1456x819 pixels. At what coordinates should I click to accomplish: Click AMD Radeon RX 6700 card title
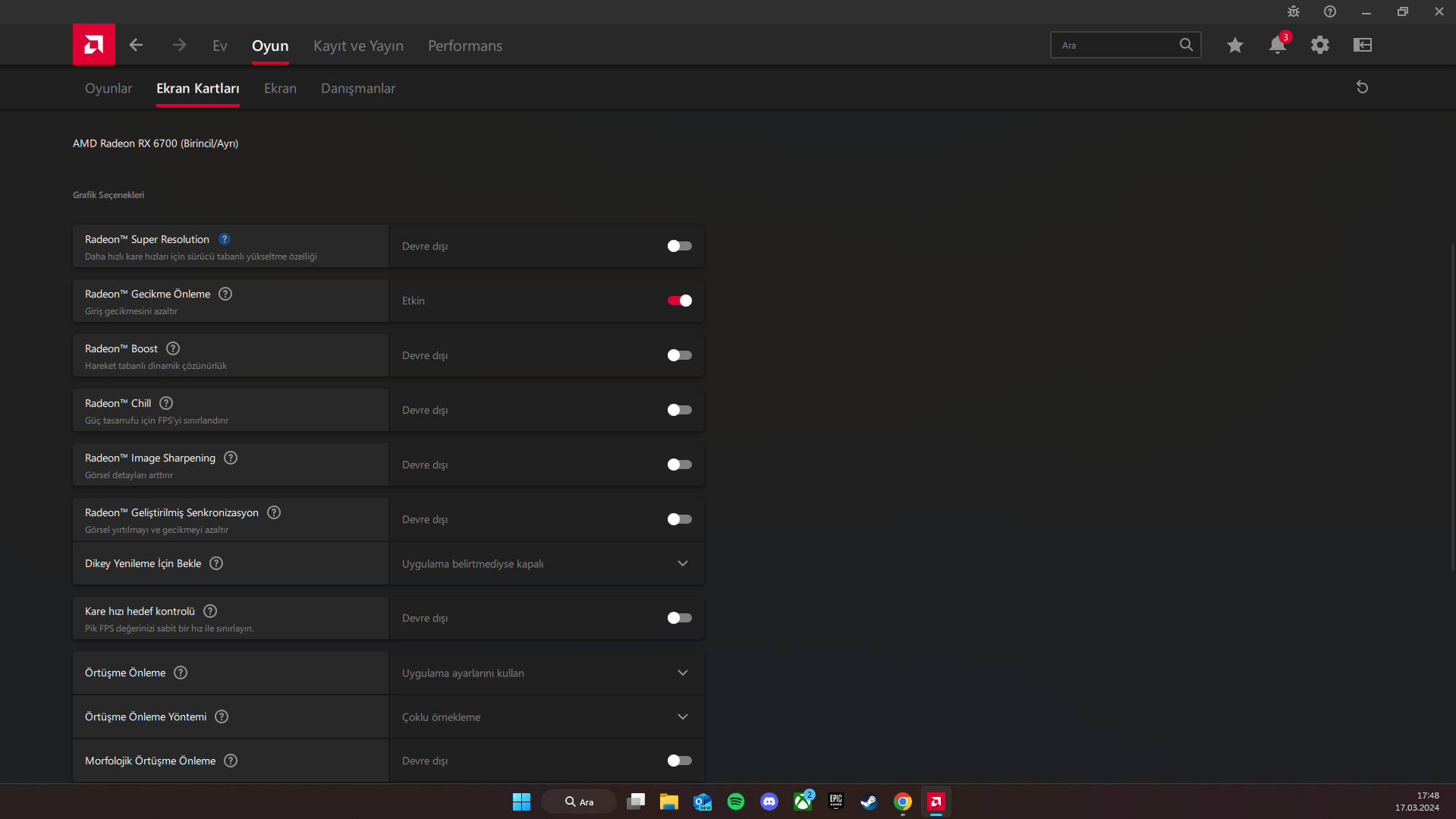(x=156, y=143)
